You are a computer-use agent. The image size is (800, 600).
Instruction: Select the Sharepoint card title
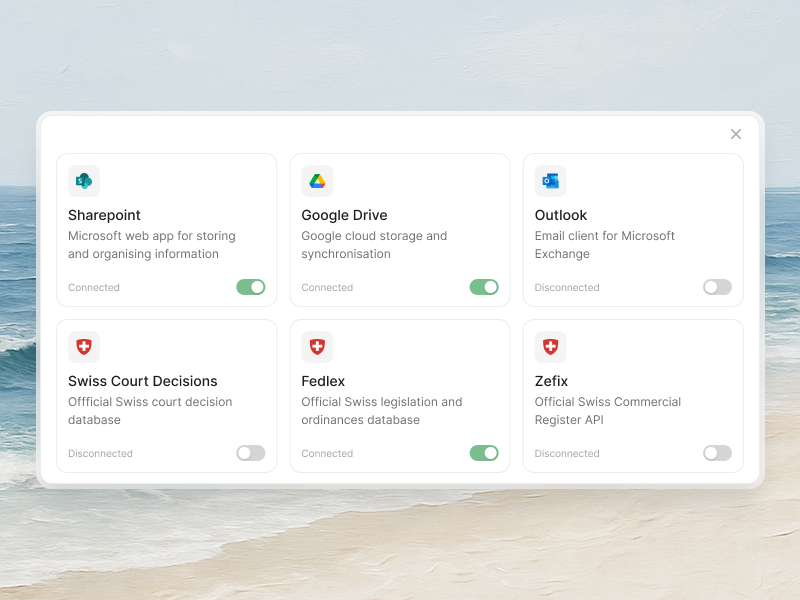[104, 215]
